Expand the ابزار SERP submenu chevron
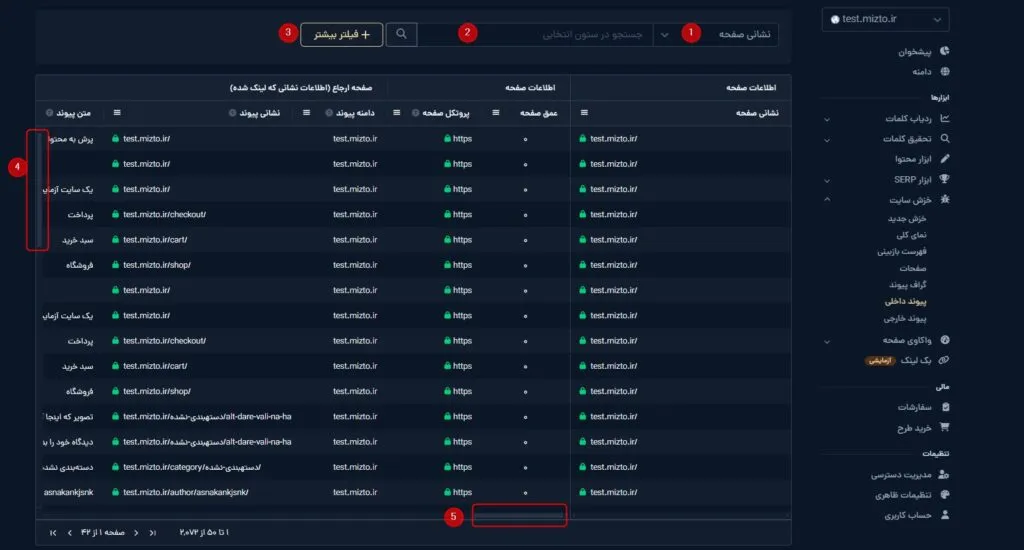Viewport: 1024px width, 550px height. coord(827,180)
